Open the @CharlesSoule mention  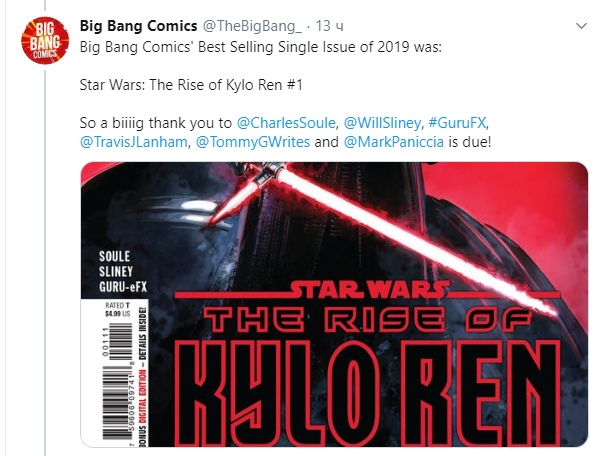(x=286, y=123)
